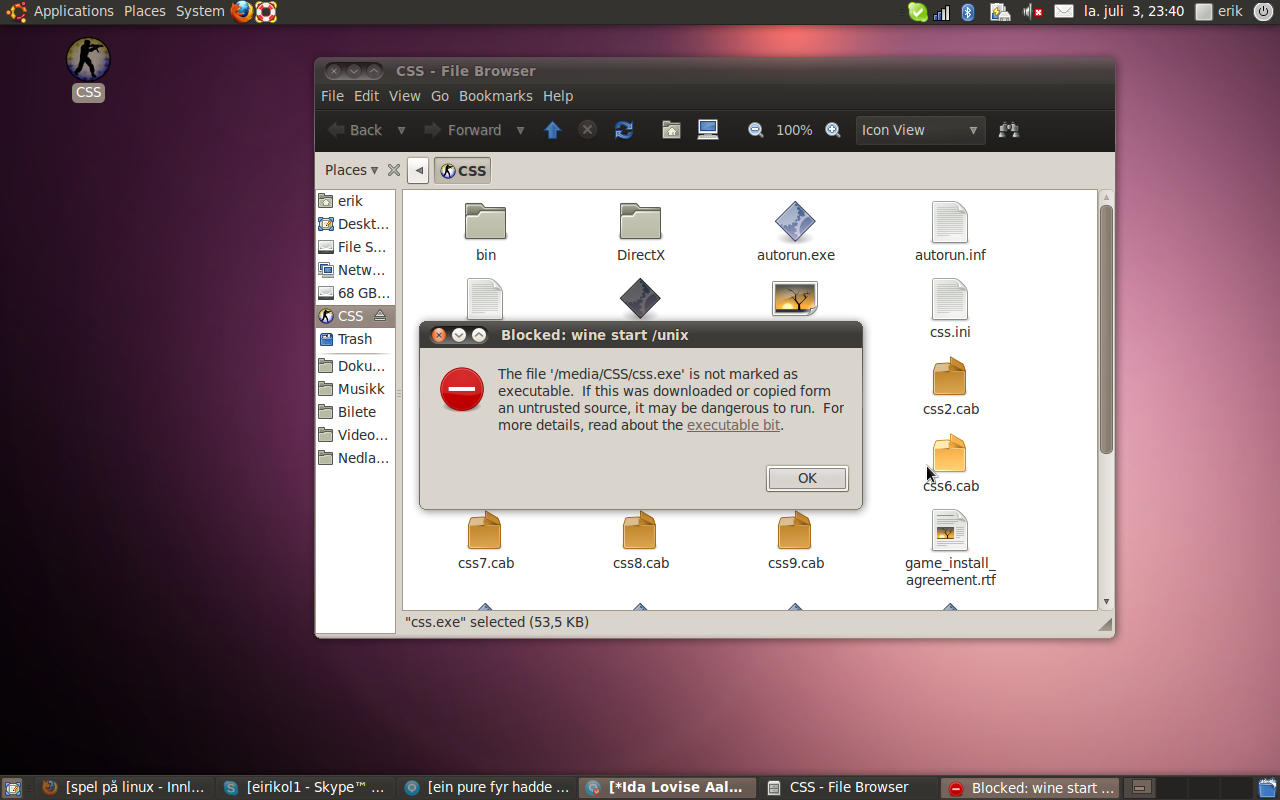Open the clock showing la. juli 3, 23:40

coord(1134,12)
